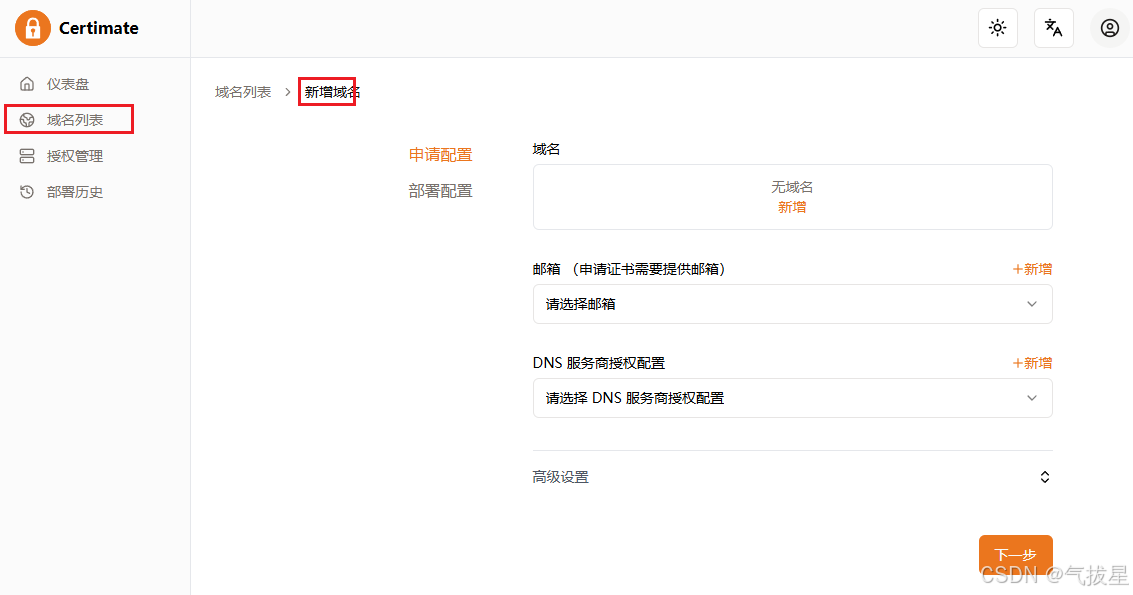The image size is (1133, 595).
Task: Click the 下一步 next button
Action: tap(1015, 555)
